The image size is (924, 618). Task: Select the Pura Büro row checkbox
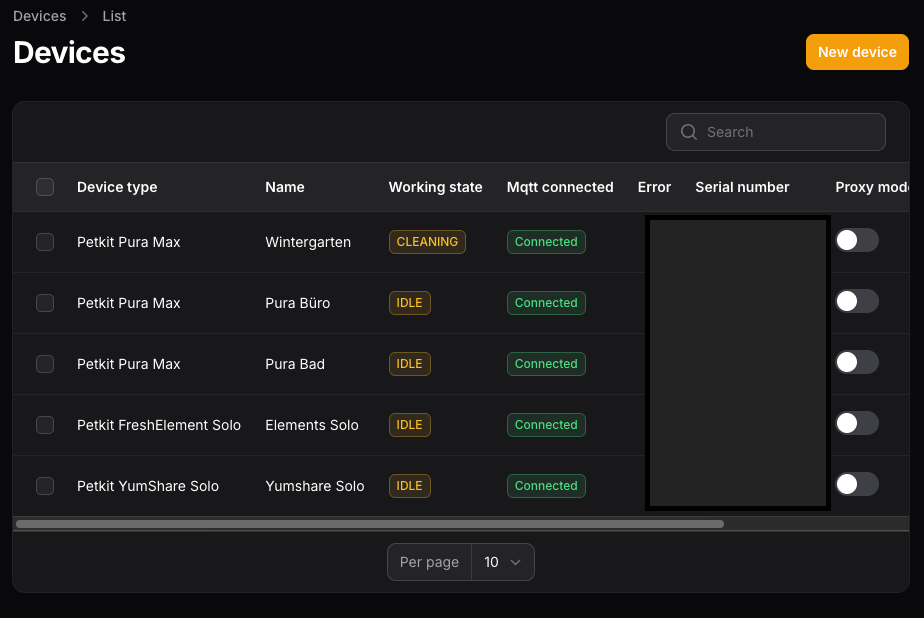[45, 303]
